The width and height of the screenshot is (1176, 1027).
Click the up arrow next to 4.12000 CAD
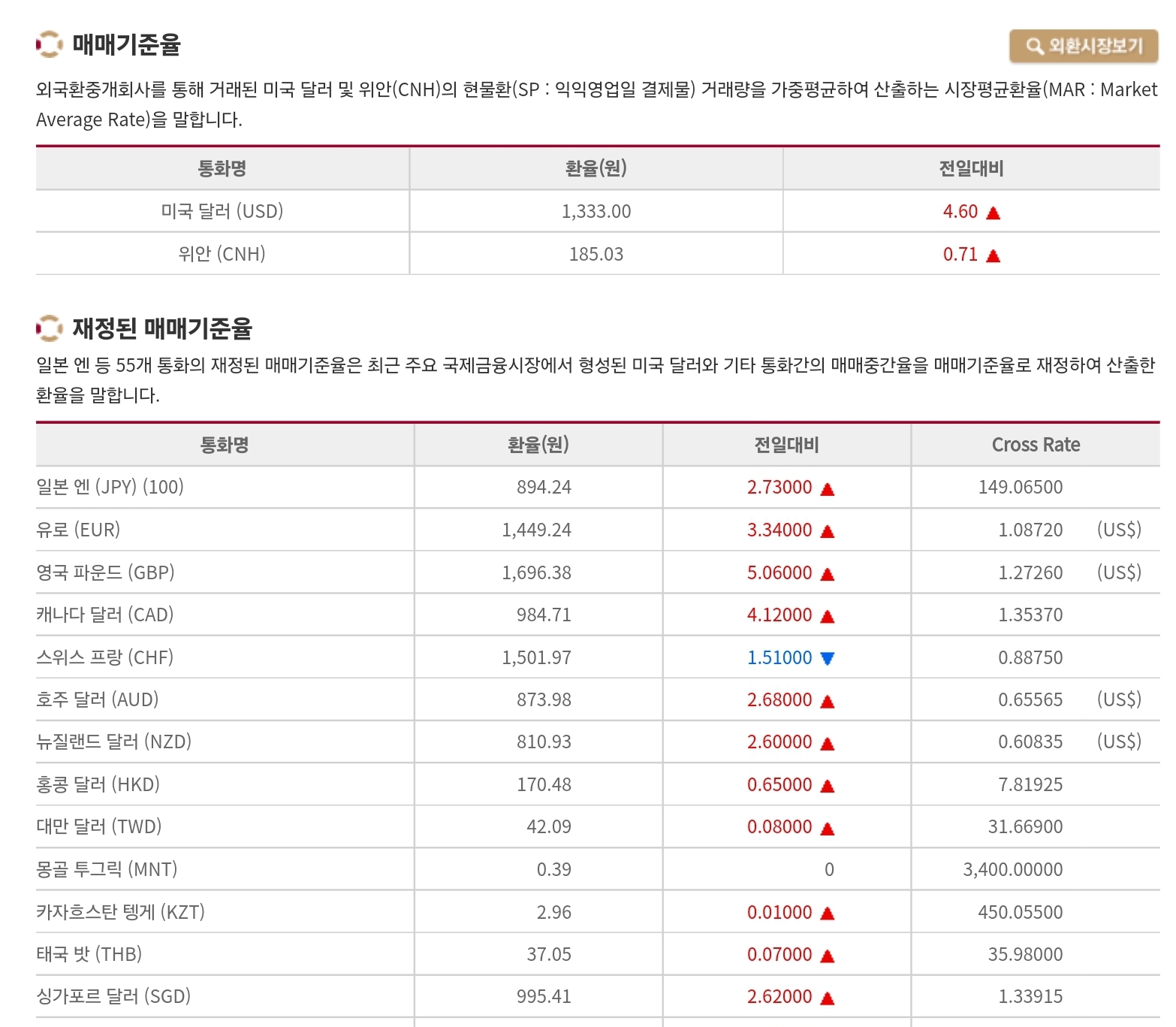[x=828, y=616]
